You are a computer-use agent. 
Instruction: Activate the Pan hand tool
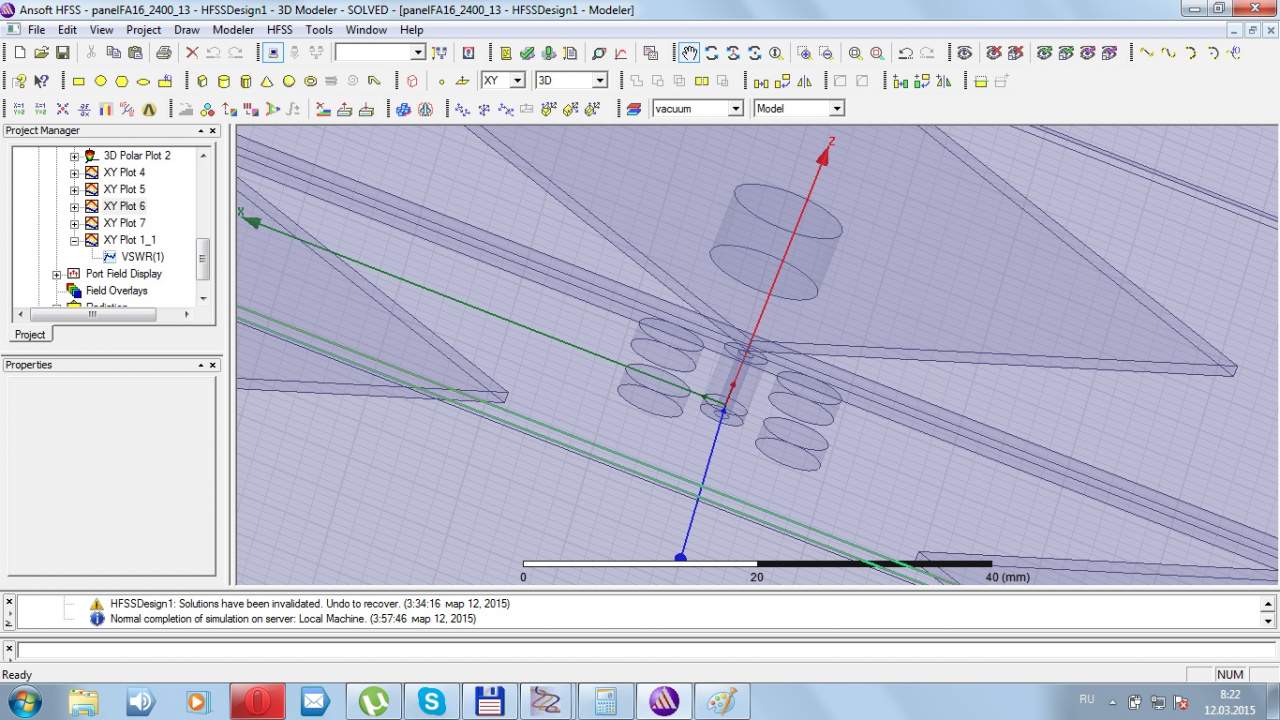(690, 53)
